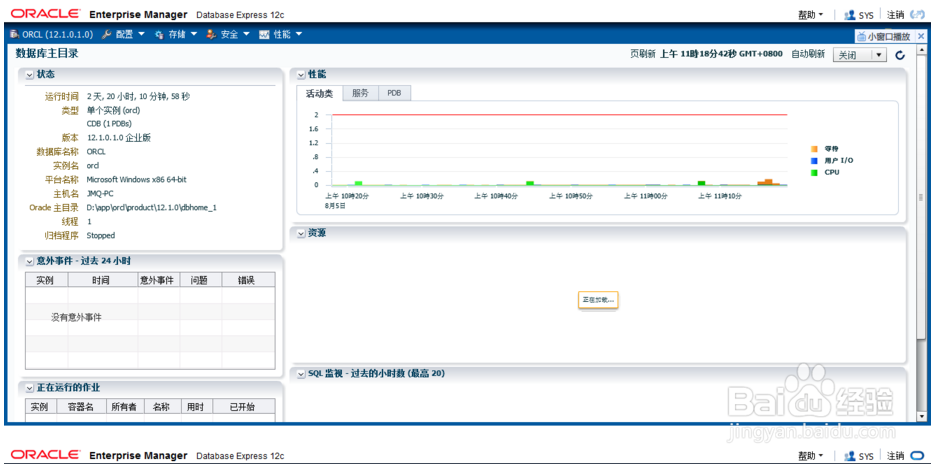Image resolution: width=948 pixels, height=464 pixels.
Task: Click the security icon next to 安全
Action: (x=211, y=34)
